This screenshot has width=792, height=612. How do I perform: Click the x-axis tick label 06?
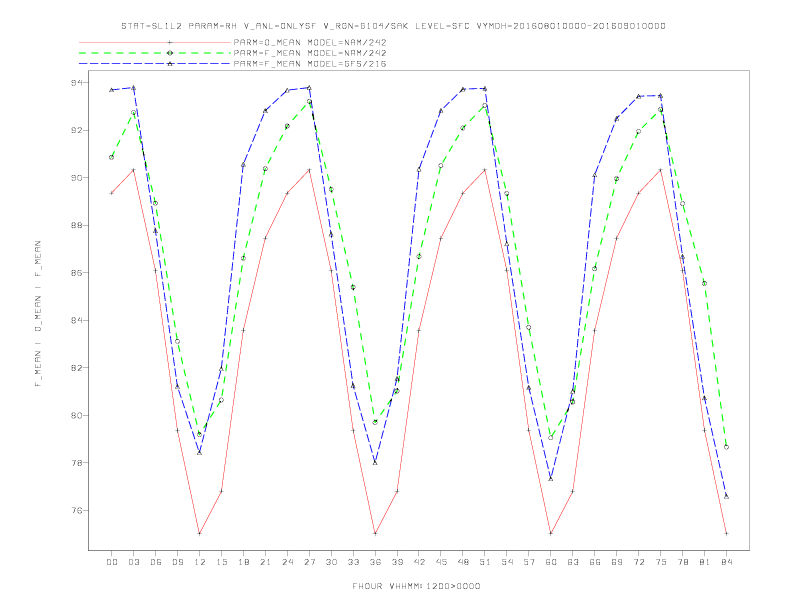pos(156,562)
